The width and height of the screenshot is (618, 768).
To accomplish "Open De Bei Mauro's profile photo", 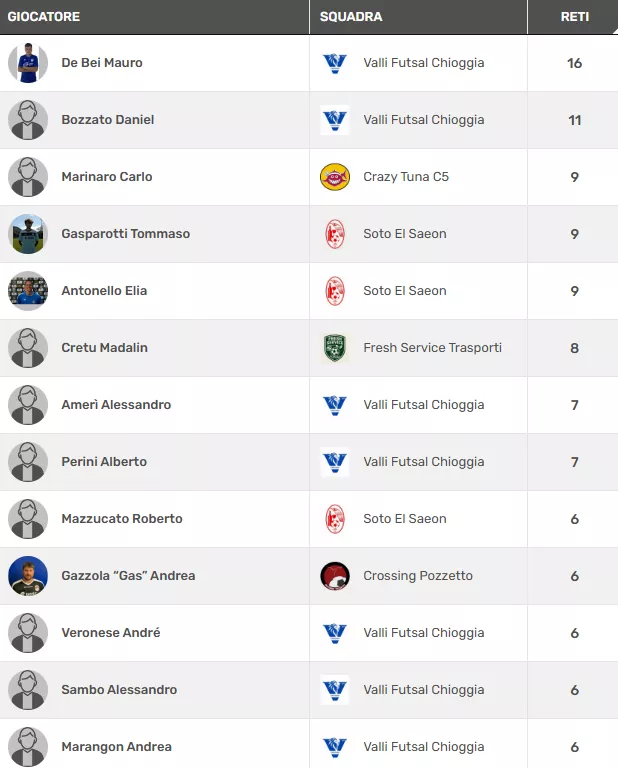I will [28, 63].
